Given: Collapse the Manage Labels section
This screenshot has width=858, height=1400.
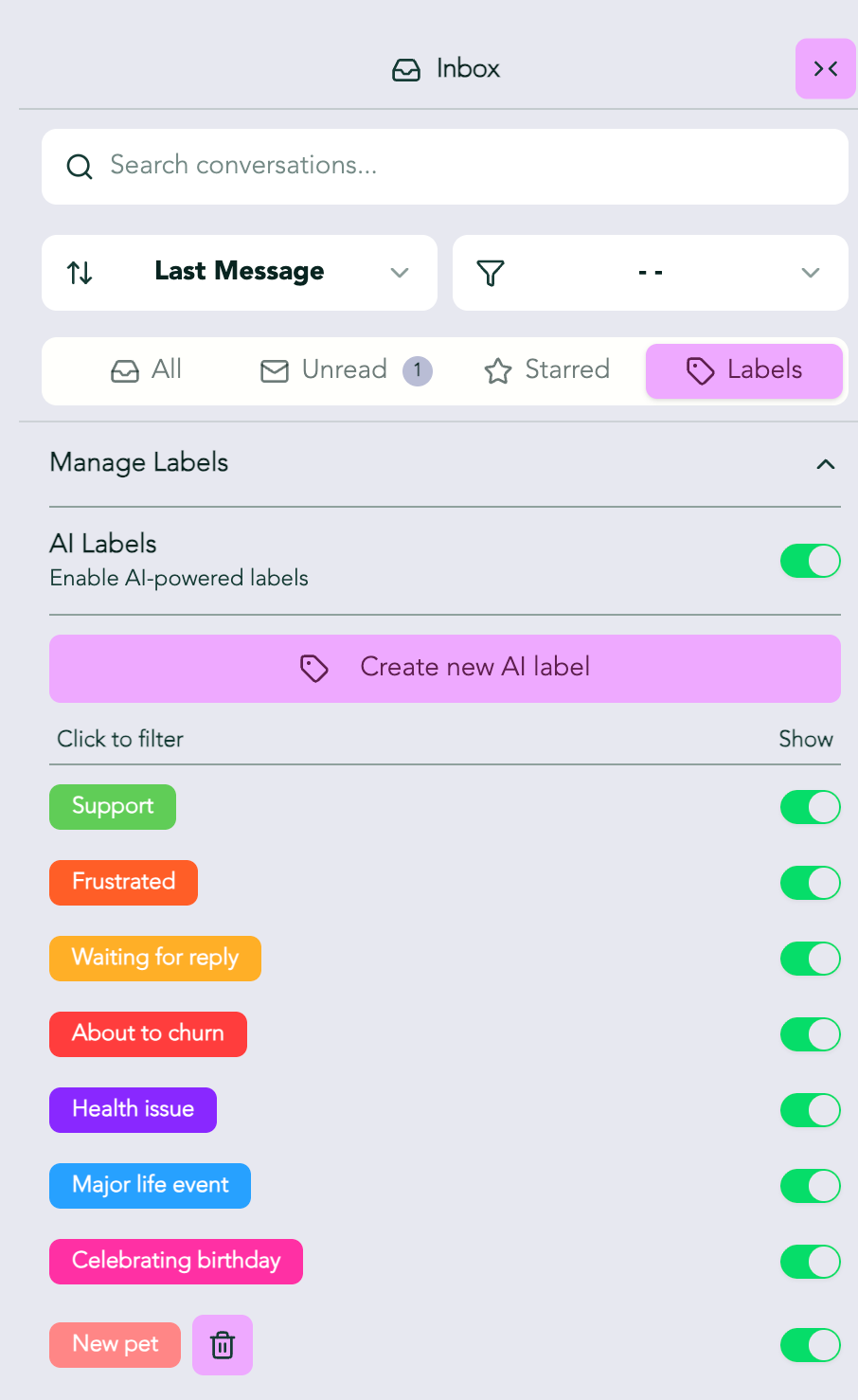Looking at the screenshot, I should [x=826, y=463].
